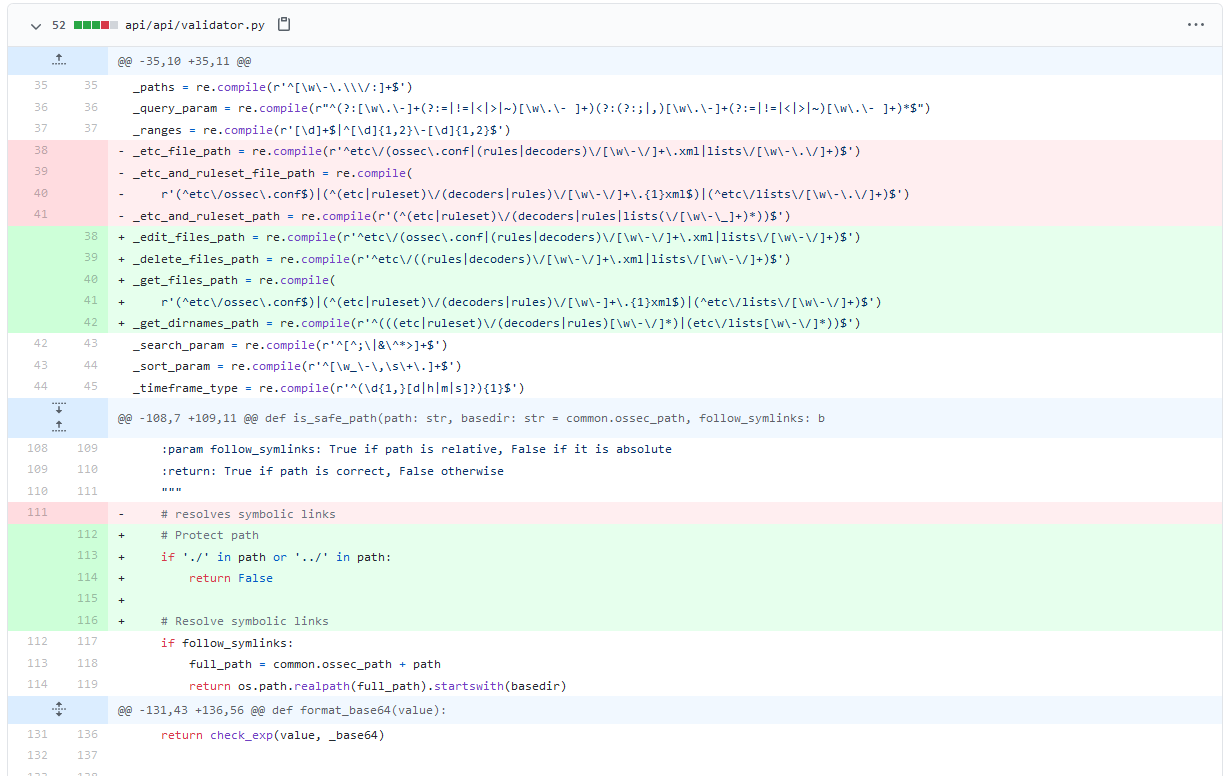Select line number 38 in the new file
Image resolution: width=1232 pixels, height=776 pixels.
coord(88,239)
